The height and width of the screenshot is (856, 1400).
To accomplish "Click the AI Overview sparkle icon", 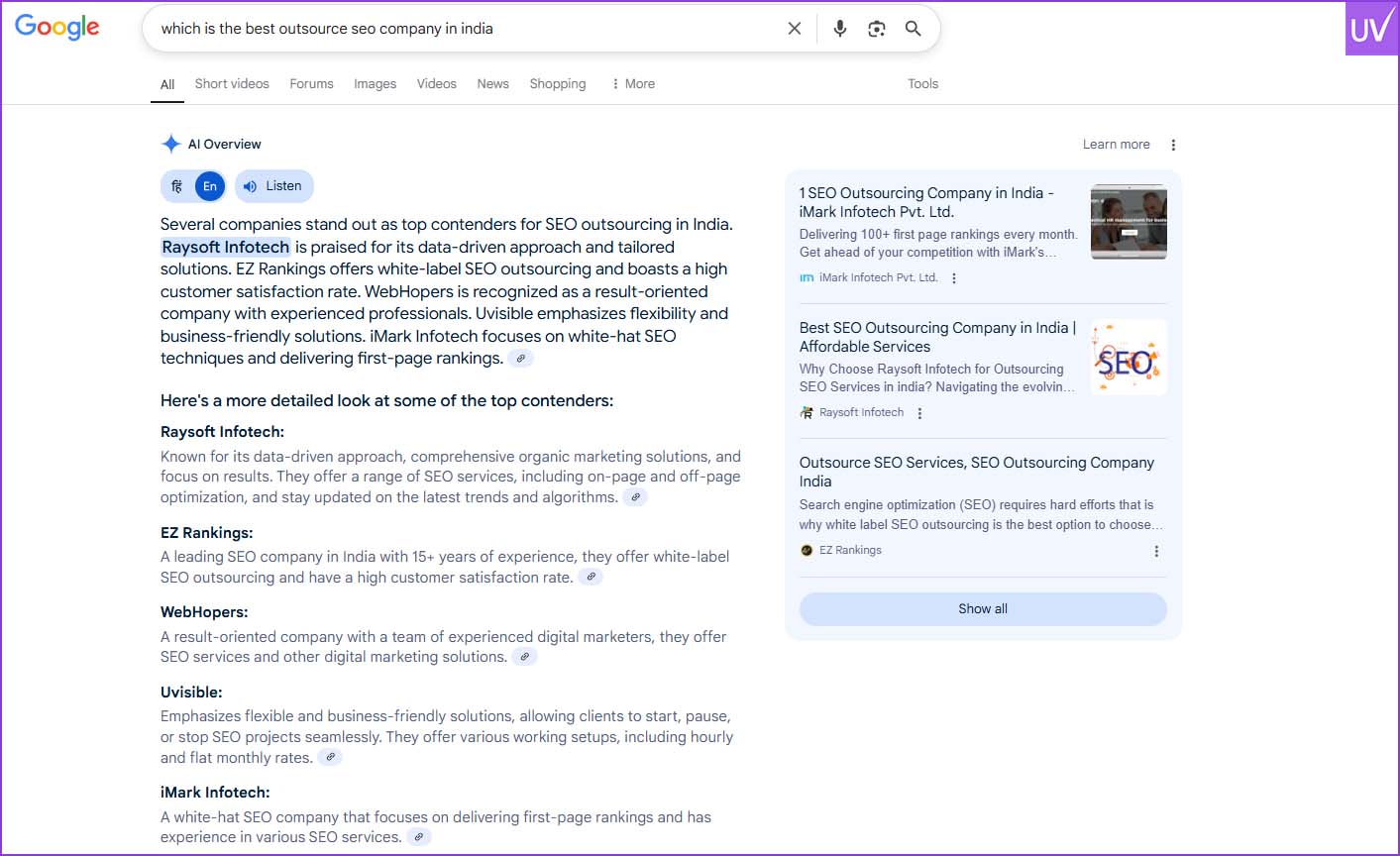I will [170, 144].
